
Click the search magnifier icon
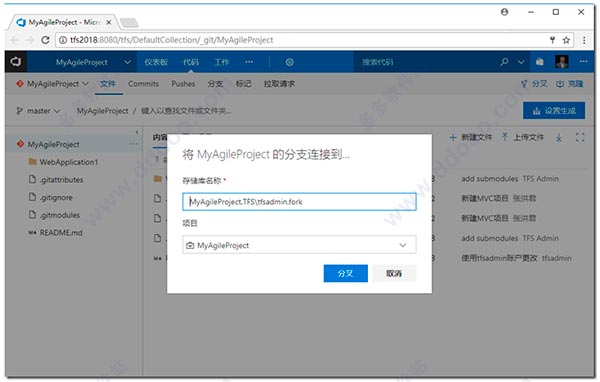[x=504, y=62]
